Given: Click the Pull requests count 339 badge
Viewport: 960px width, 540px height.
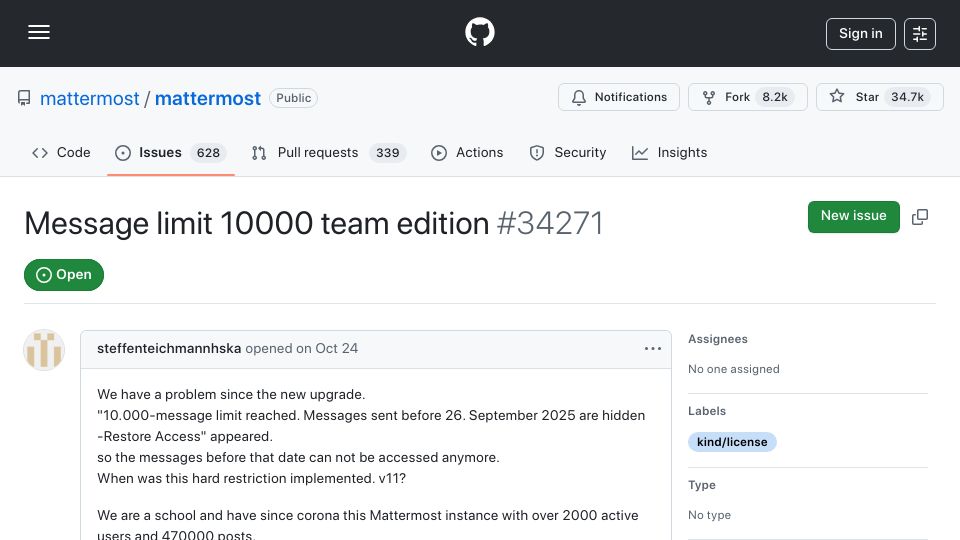Looking at the screenshot, I should click(388, 153).
